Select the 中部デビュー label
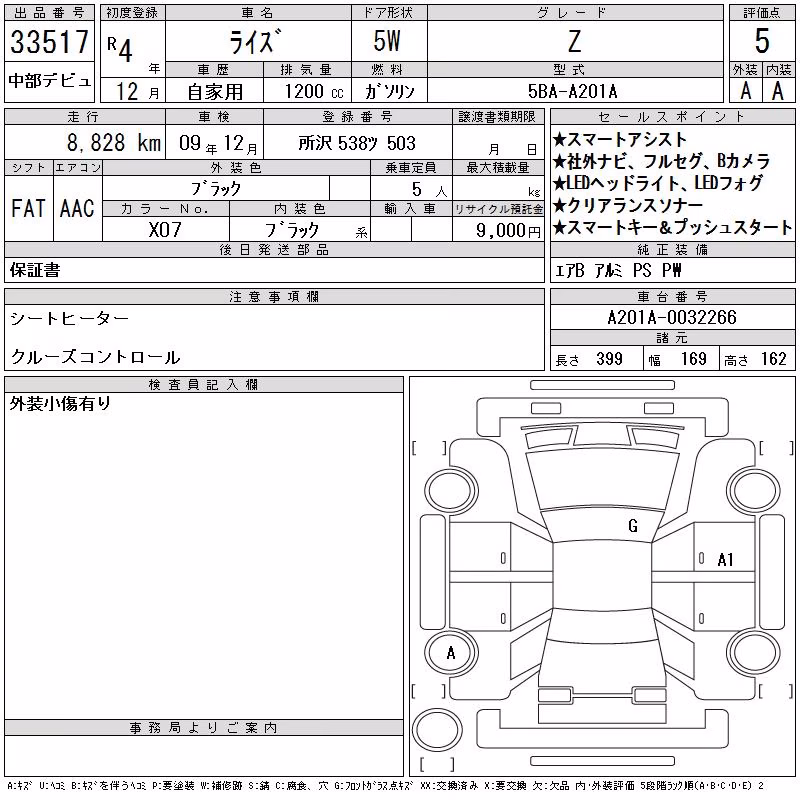The height and width of the screenshot is (800, 800). [49, 81]
